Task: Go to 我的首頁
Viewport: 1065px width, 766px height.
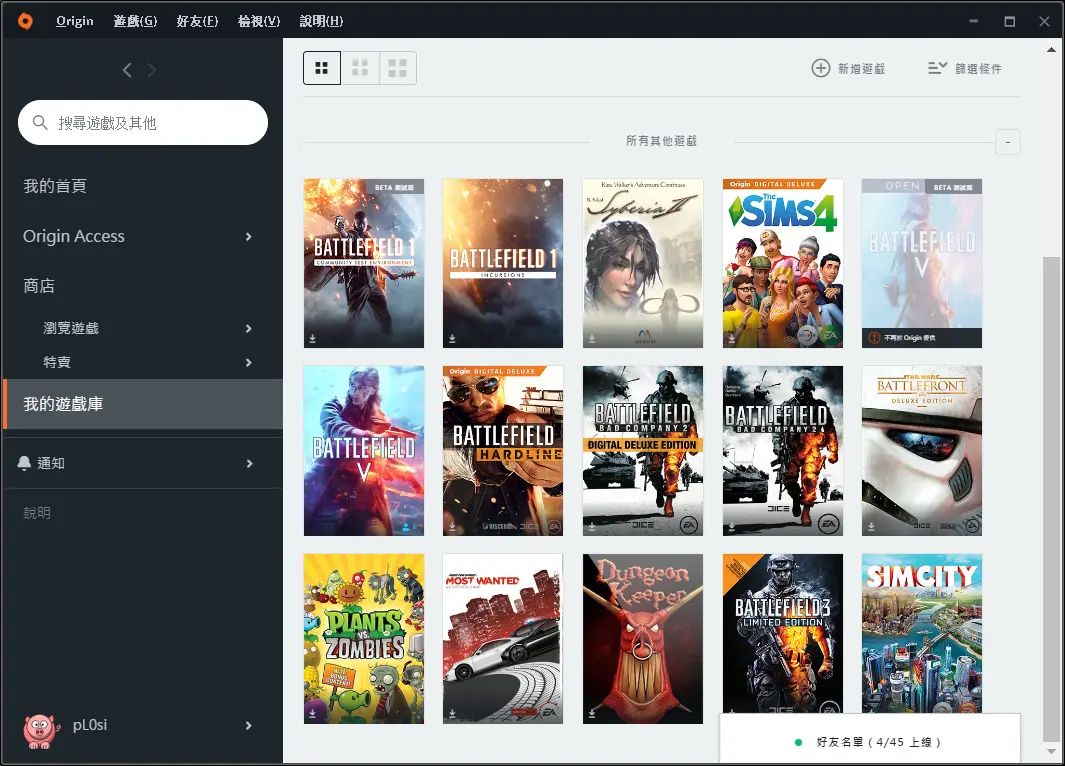Action: [x=55, y=186]
